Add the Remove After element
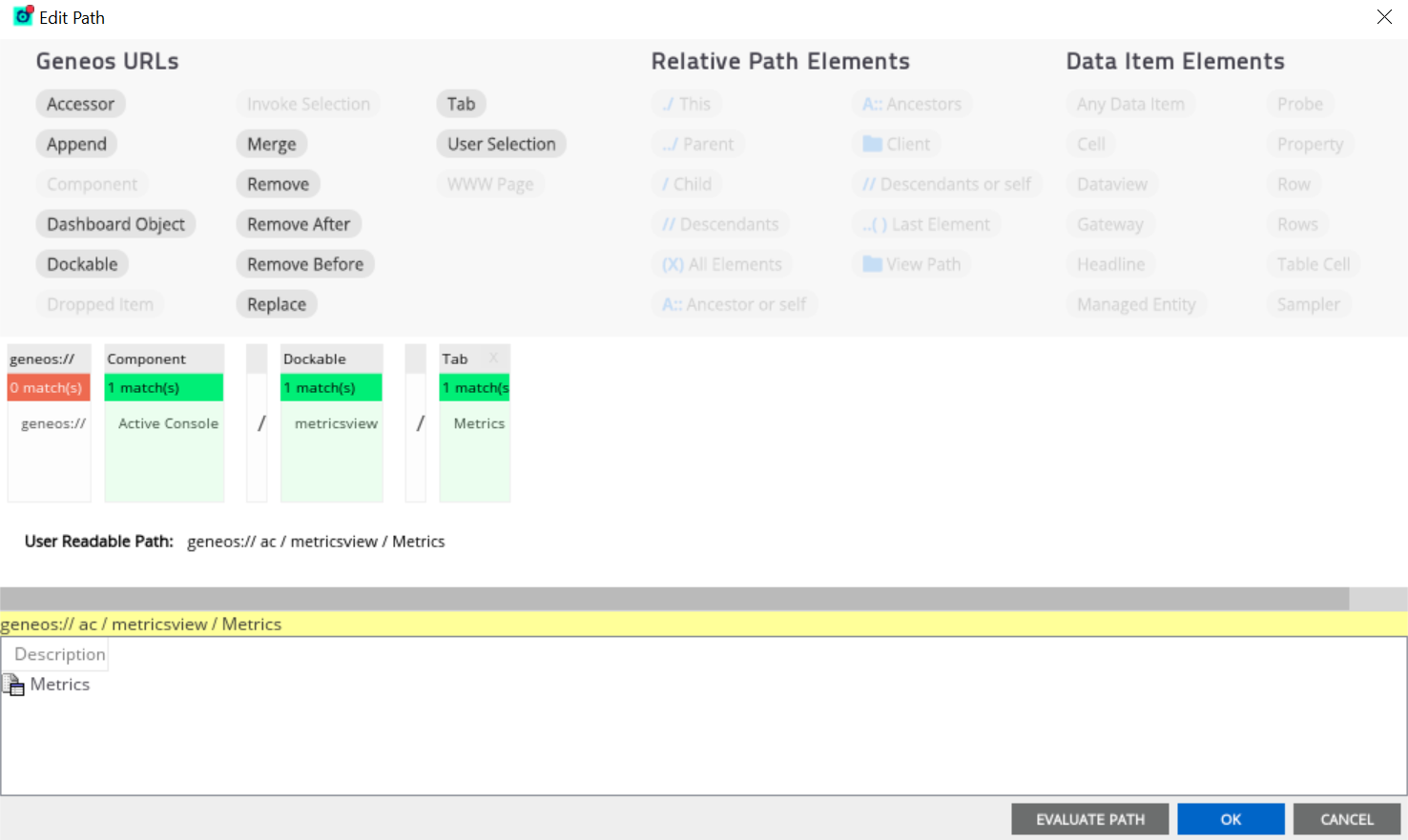 [299, 224]
